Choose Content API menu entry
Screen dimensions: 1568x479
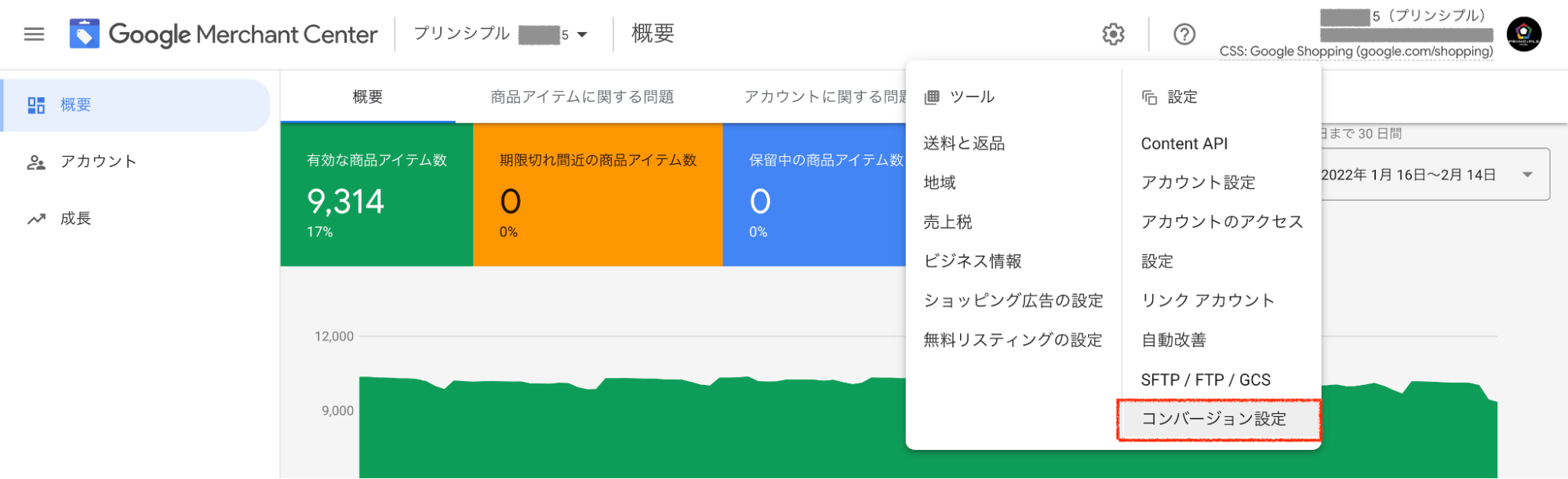click(x=1184, y=143)
